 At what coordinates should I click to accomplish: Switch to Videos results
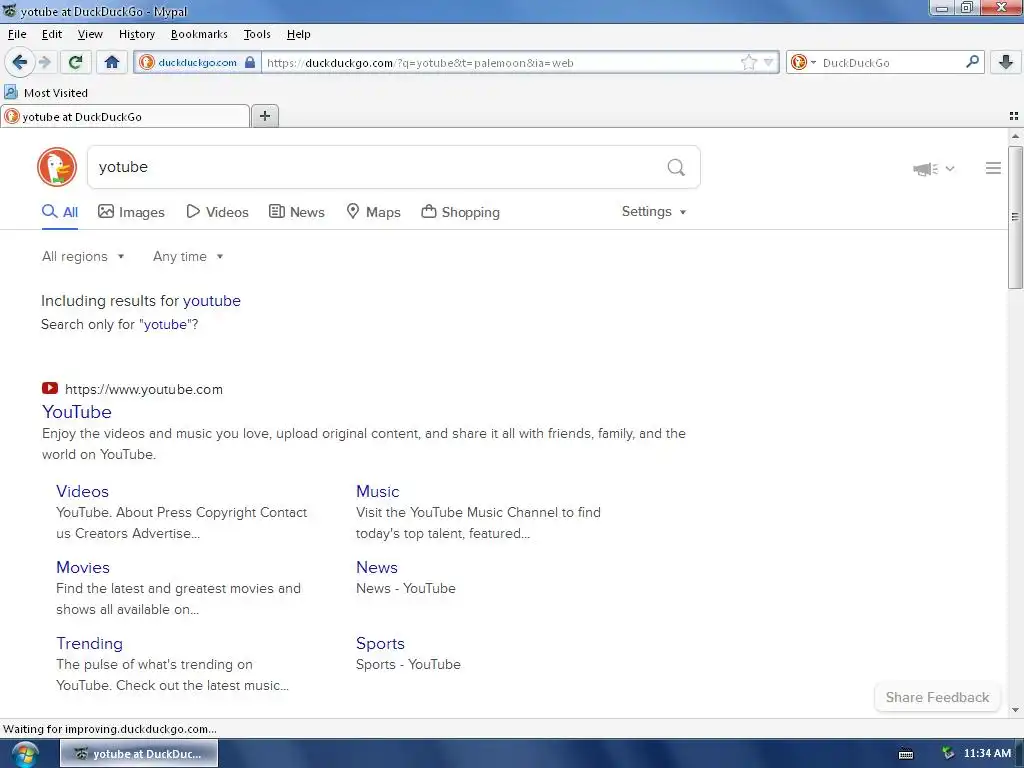coord(217,212)
